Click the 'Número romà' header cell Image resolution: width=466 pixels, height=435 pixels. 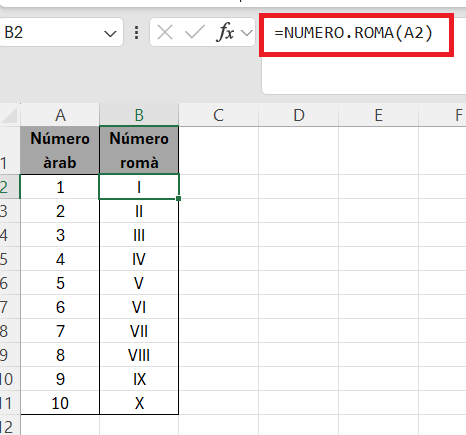click(139, 150)
